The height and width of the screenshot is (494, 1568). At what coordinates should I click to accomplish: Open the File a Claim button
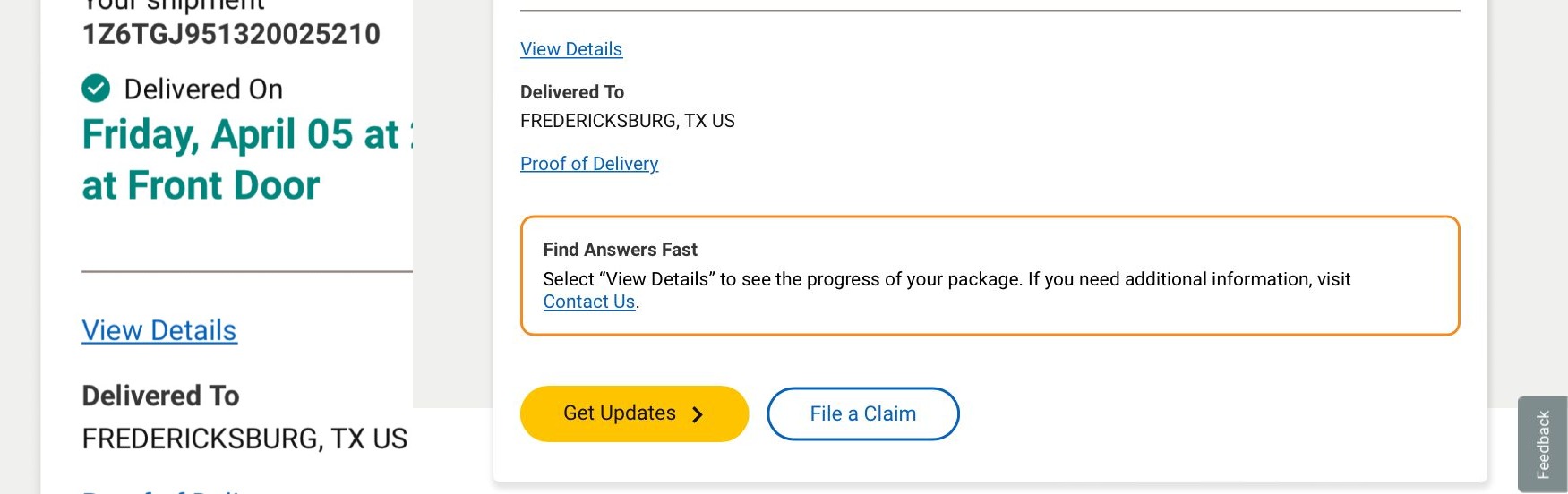click(862, 413)
